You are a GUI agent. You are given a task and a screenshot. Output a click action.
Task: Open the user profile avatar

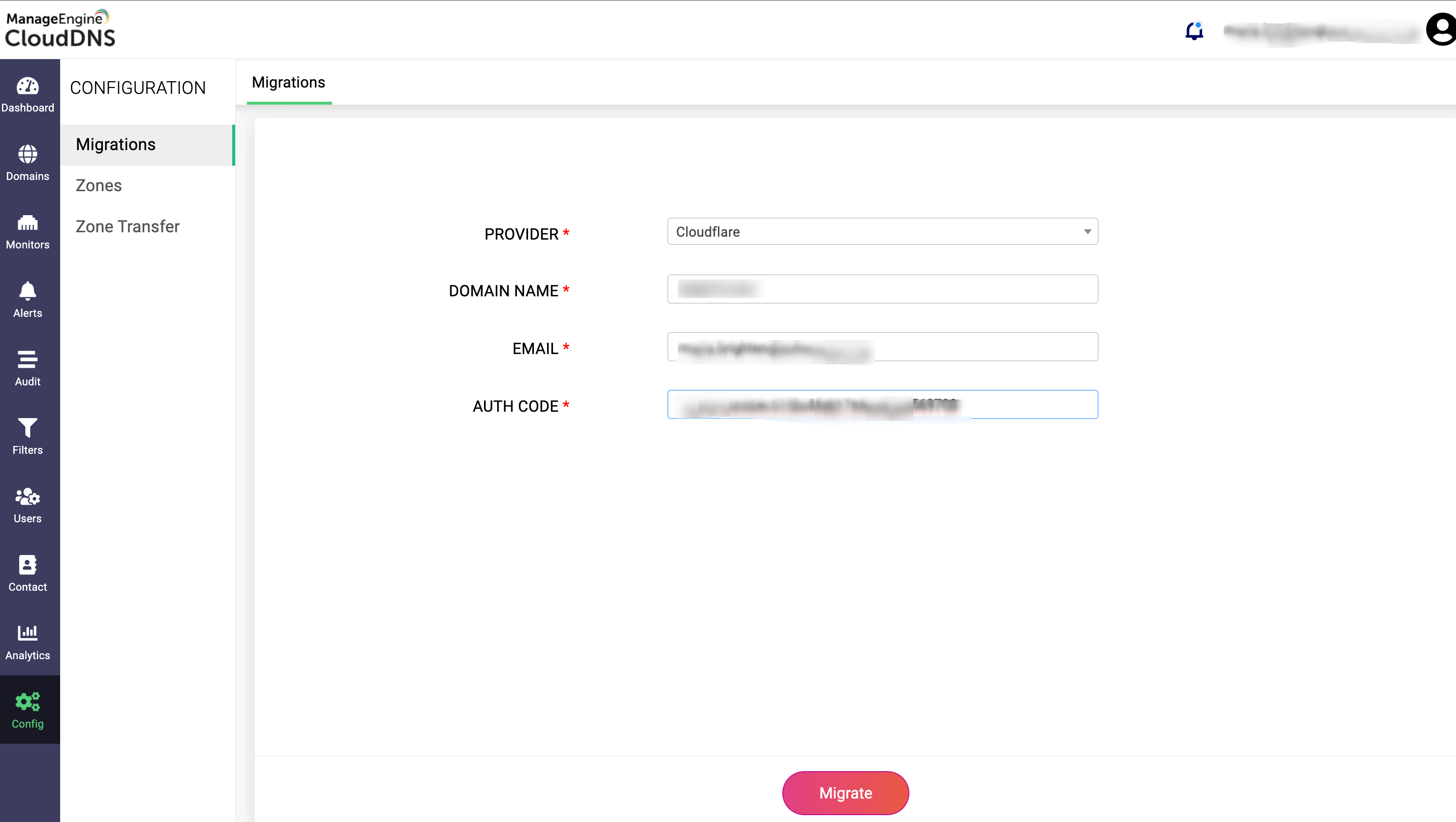click(x=1441, y=30)
